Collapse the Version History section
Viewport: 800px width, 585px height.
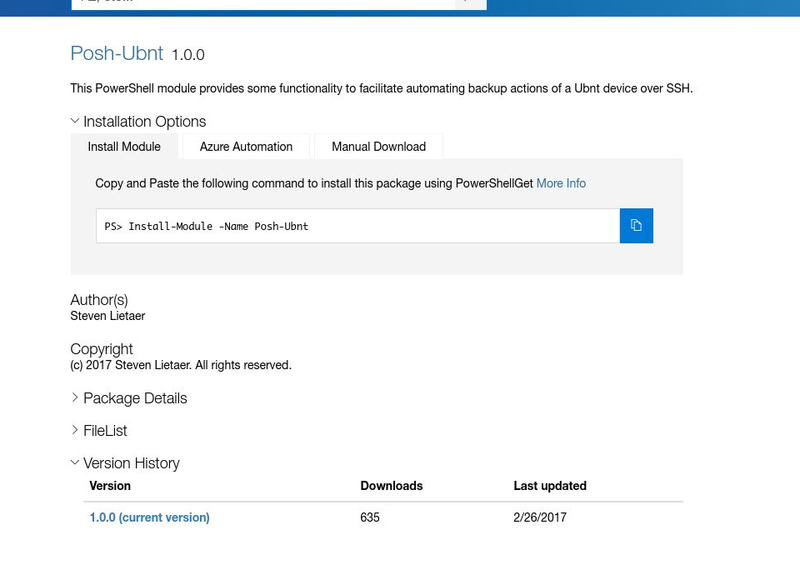pyautogui.click(x=125, y=463)
